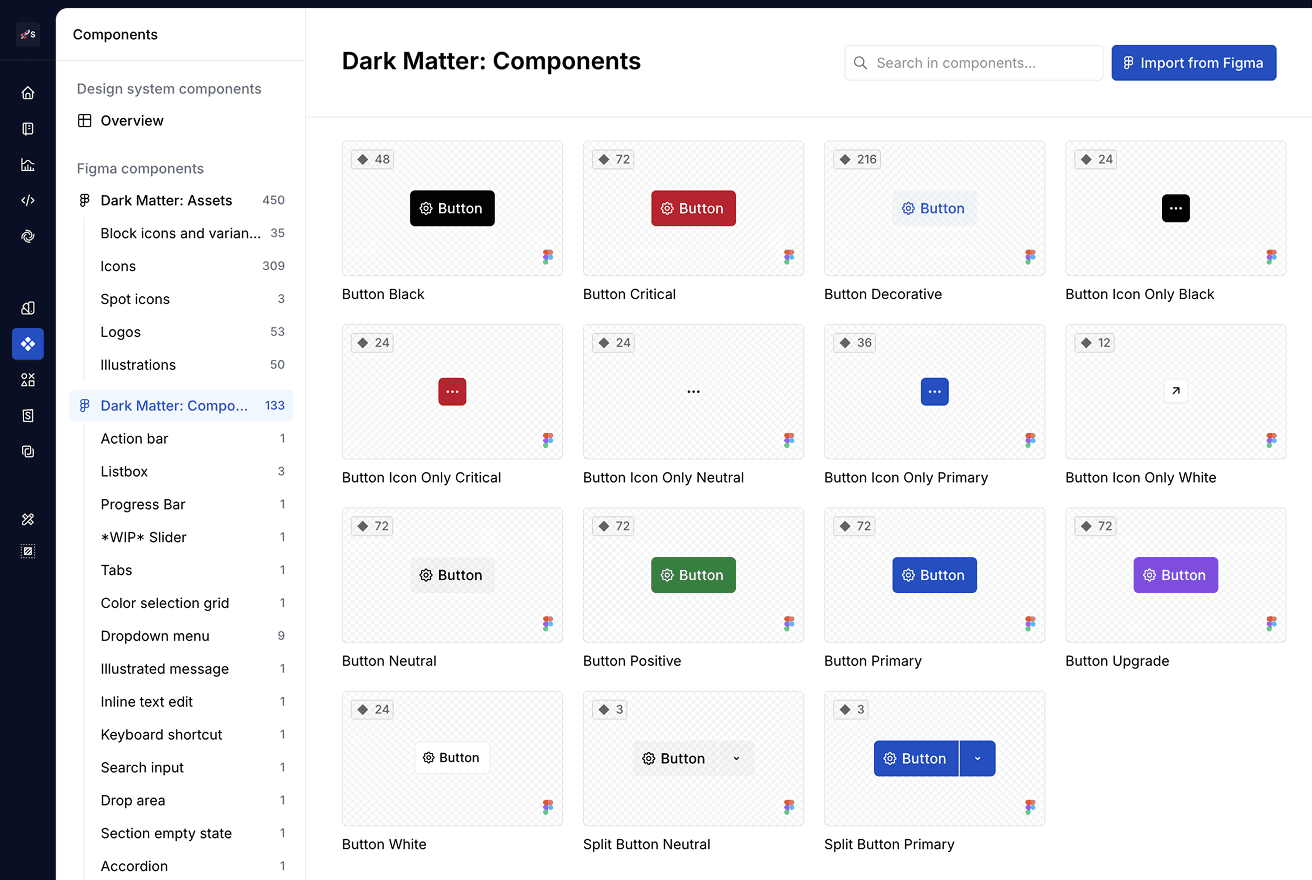The width and height of the screenshot is (1312, 880).
Task: Click the Figma logo on Button Black card
Action: tap(548, 257)
